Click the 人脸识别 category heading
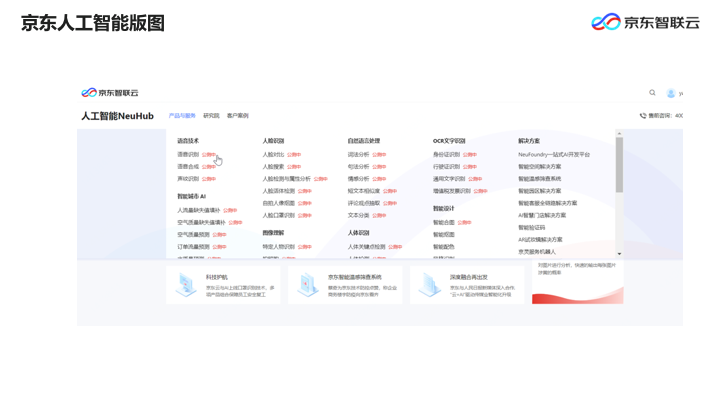The image size is (720, 405). pos(273,141)
